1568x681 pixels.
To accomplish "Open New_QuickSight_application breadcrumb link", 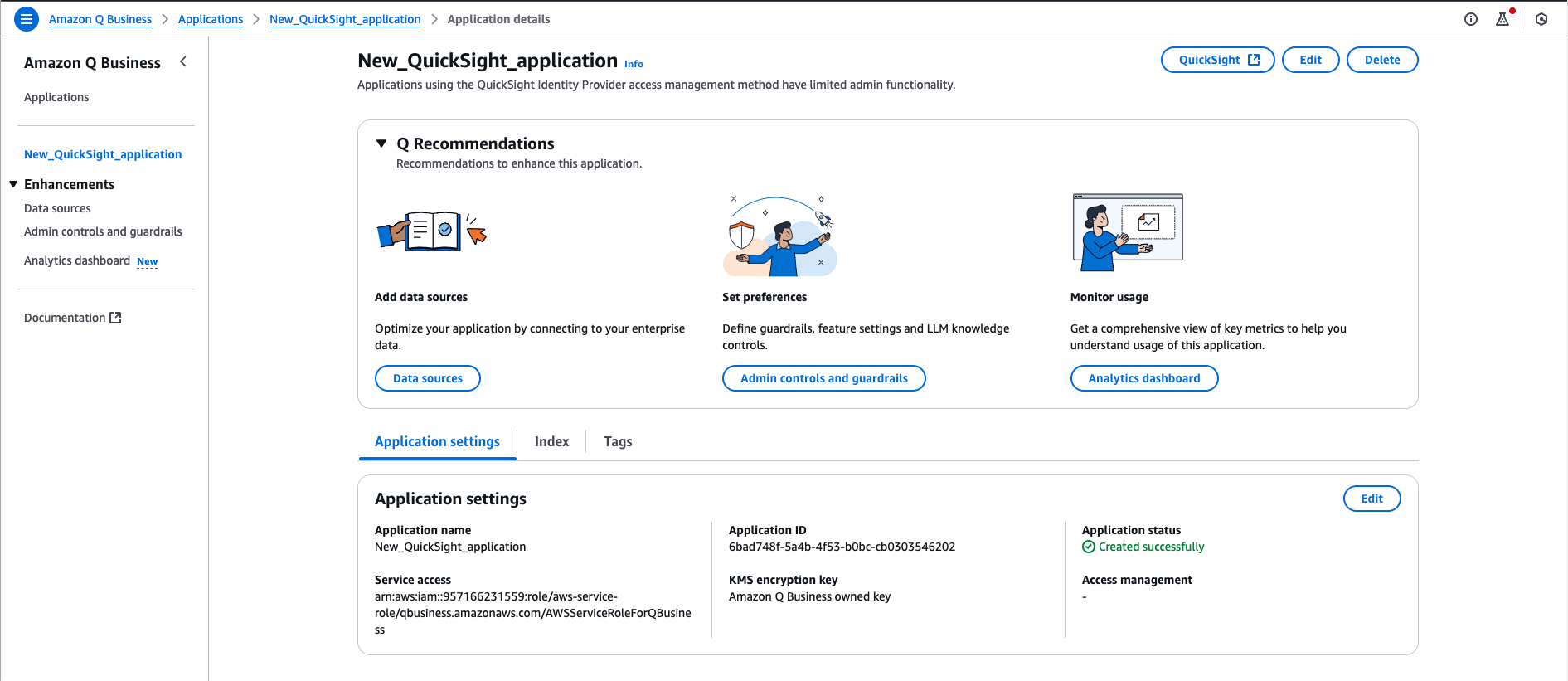I will (345, 19).
